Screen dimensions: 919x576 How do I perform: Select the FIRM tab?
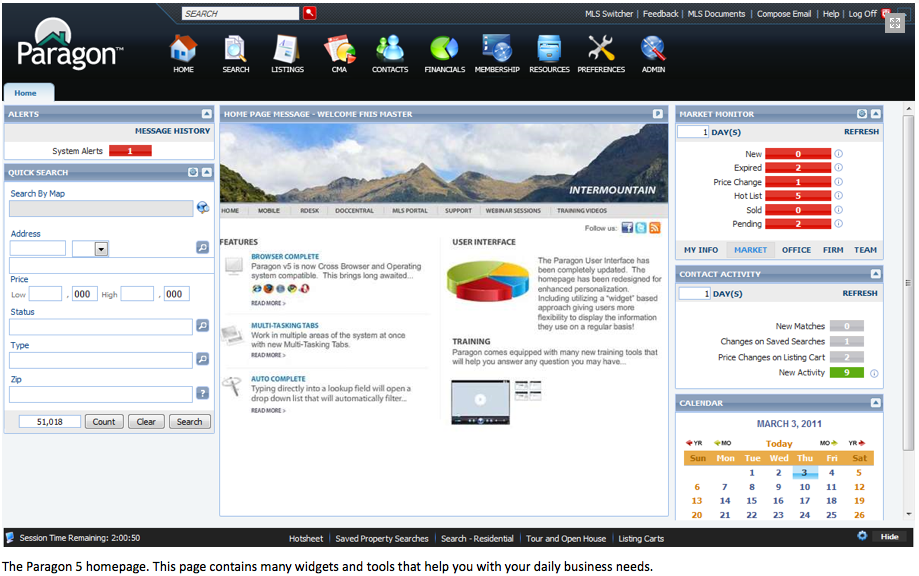tap(833, 250)
